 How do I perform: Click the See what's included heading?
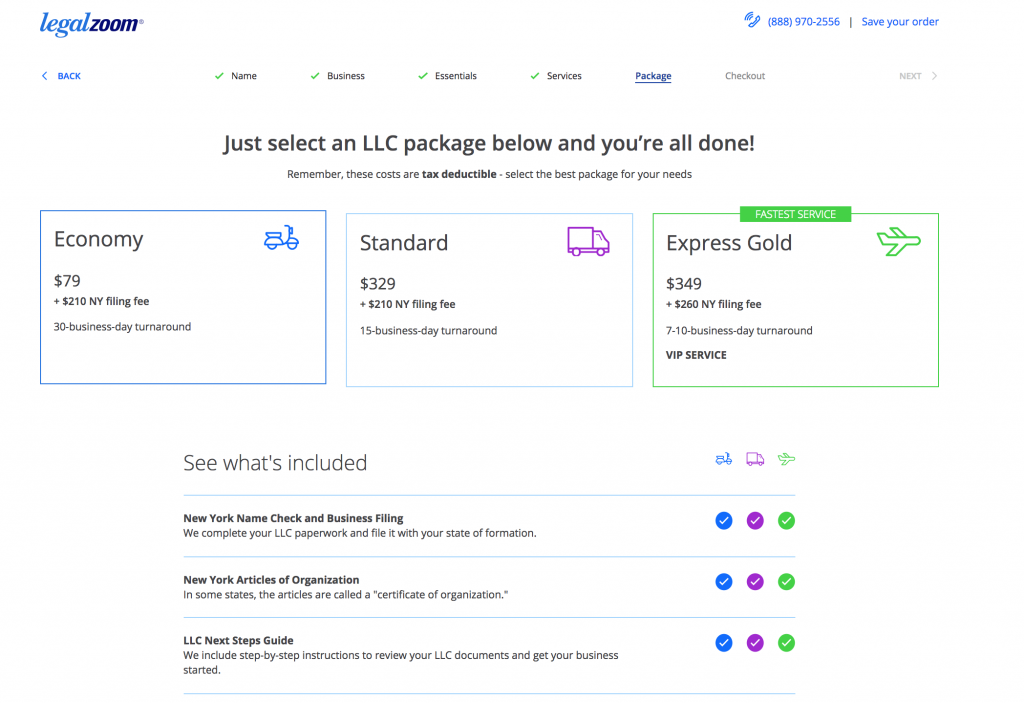pos(275,463)
